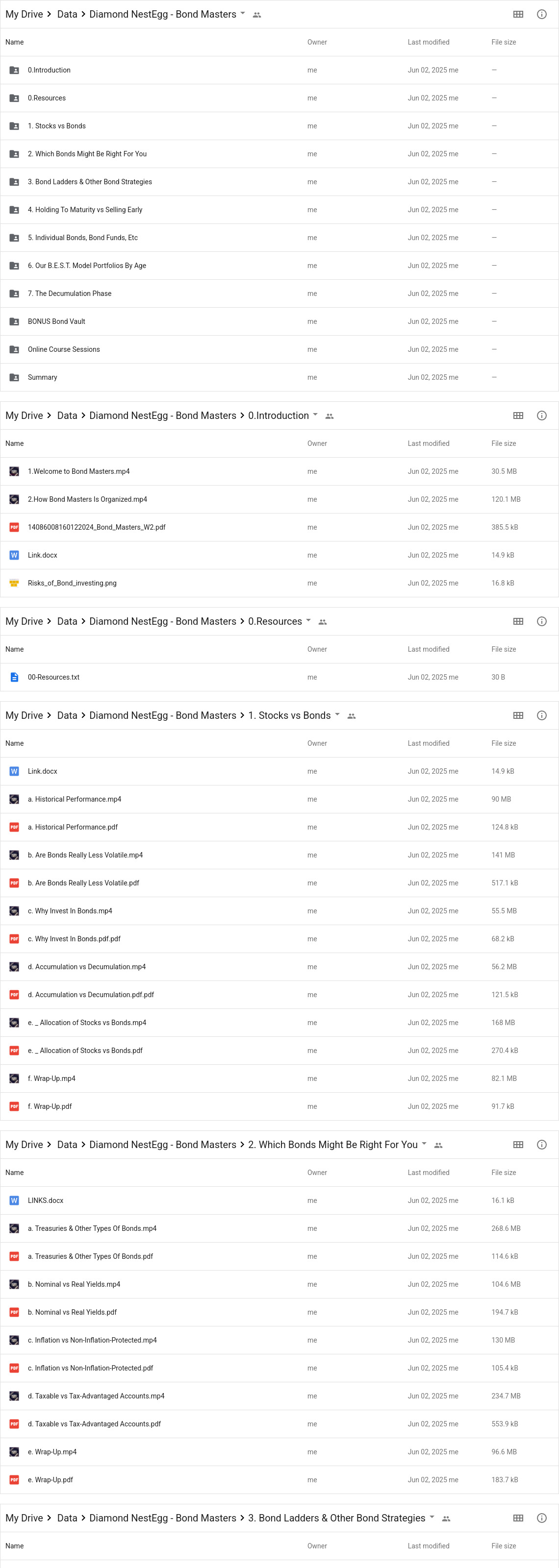
Task: Open a. Treasuries & Other Types Of Bonds.mp4
Action: pos(279,1228)
